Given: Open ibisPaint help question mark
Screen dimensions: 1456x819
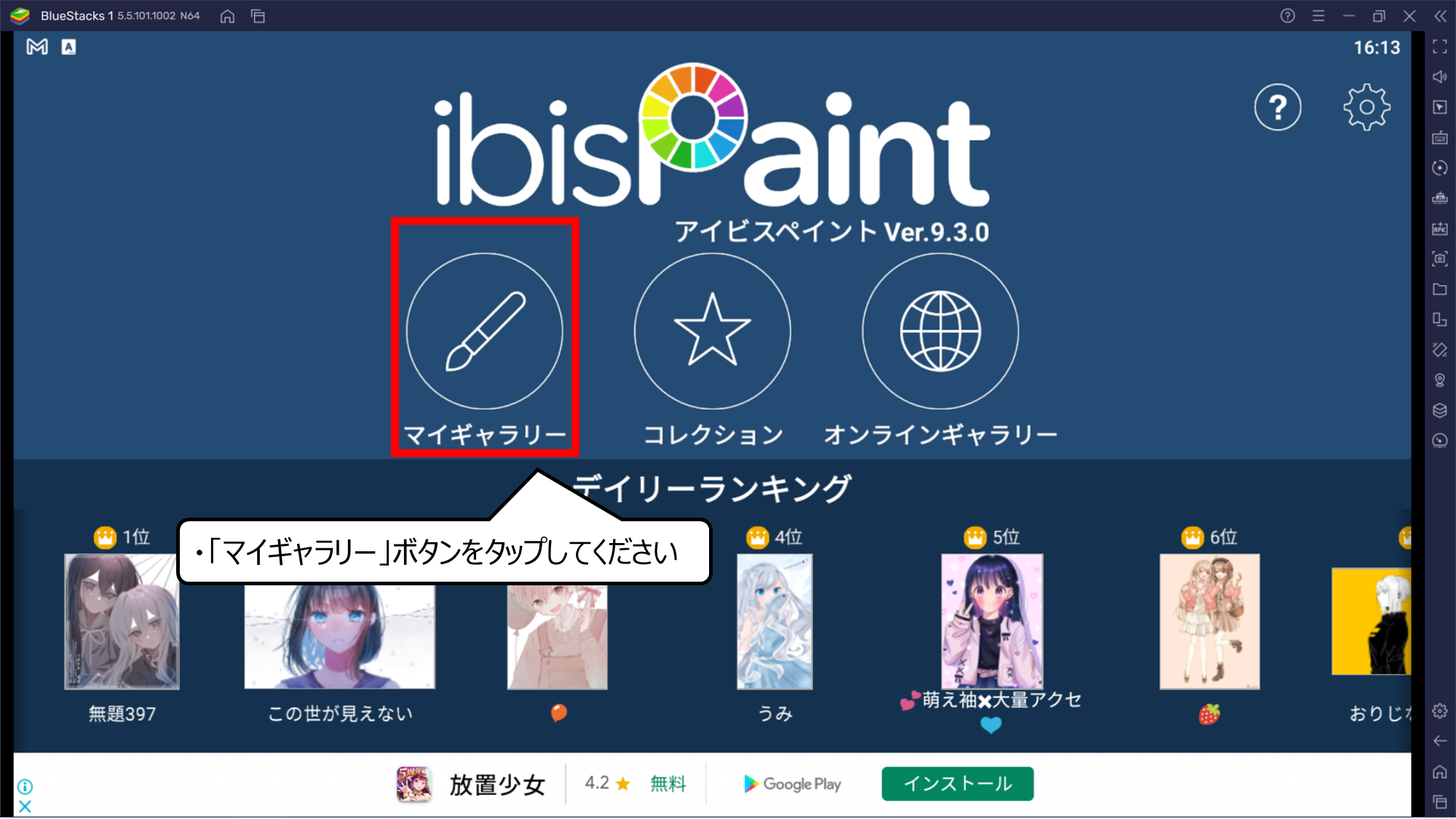Looking at the screenshot, I should (x=1278, y=108).
